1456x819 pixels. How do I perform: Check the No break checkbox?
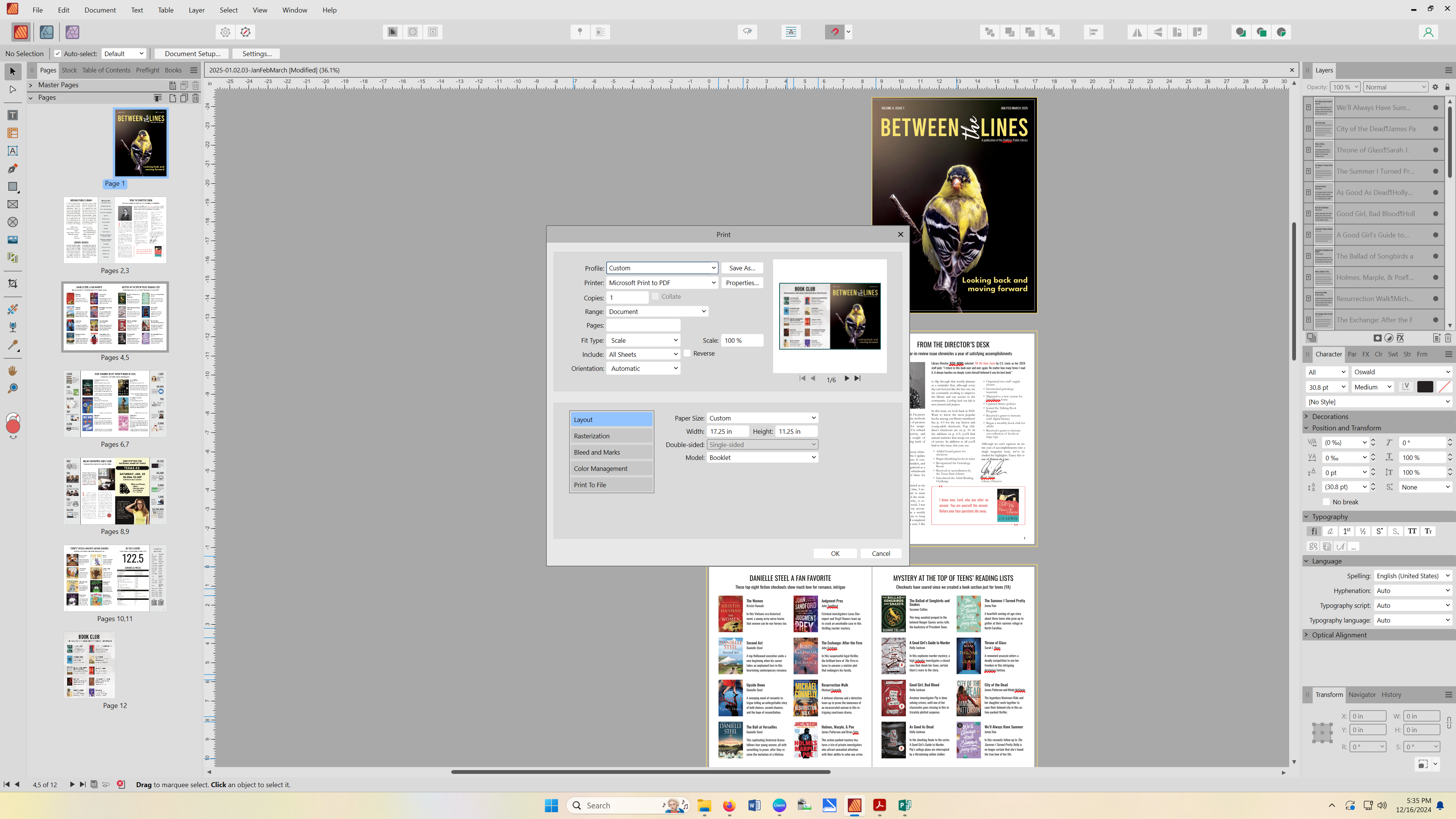click(x=1326, y=502)
